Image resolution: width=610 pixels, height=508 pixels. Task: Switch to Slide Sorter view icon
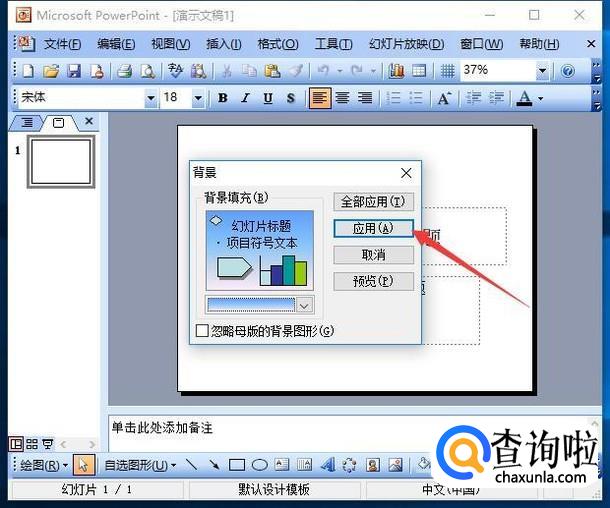pyautogui.click(x=32, y=444)
